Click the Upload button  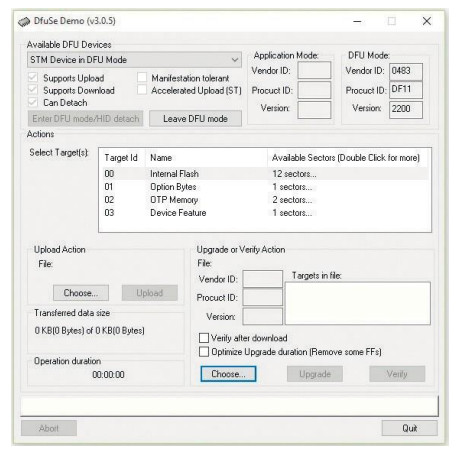coord(150,293)
